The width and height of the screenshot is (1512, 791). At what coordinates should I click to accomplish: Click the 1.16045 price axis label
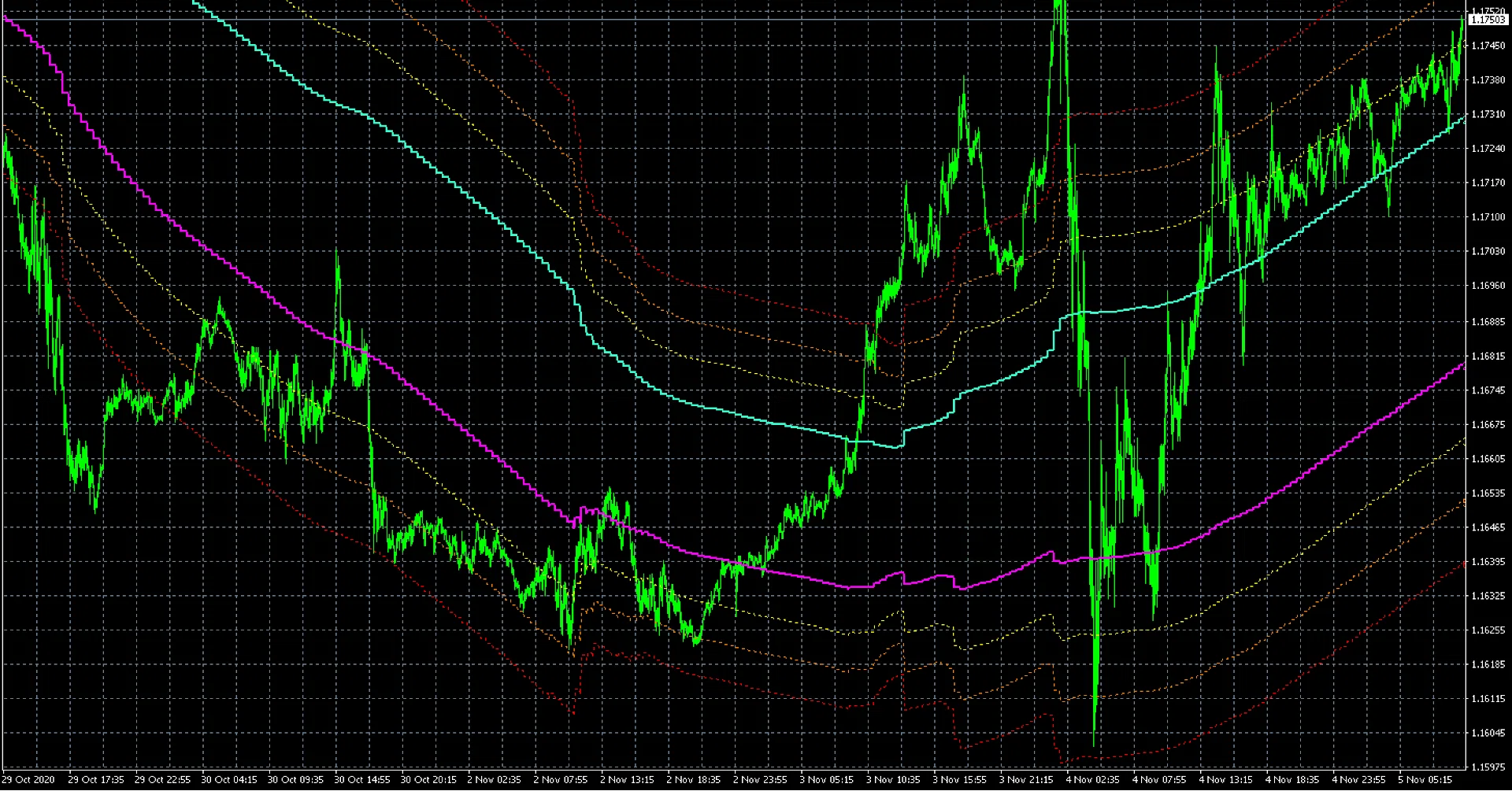[1488, 734]
